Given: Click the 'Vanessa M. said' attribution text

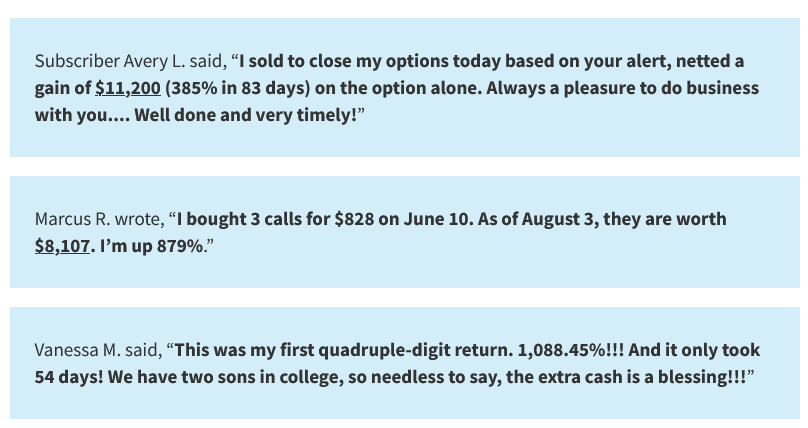Looking at the screenshot, I should point(97,350).
